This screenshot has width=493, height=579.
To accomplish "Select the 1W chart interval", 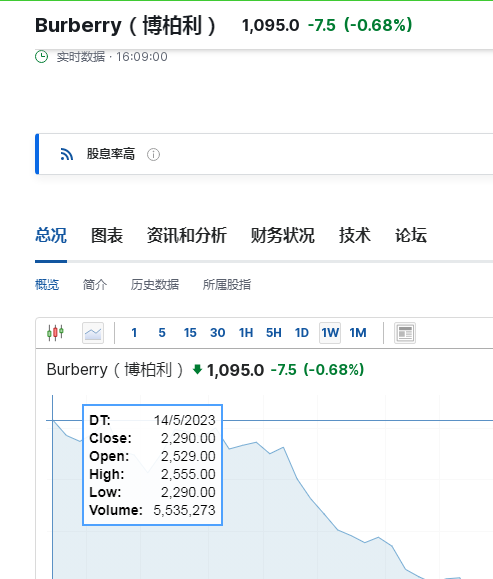I will (x=330, y=333).
